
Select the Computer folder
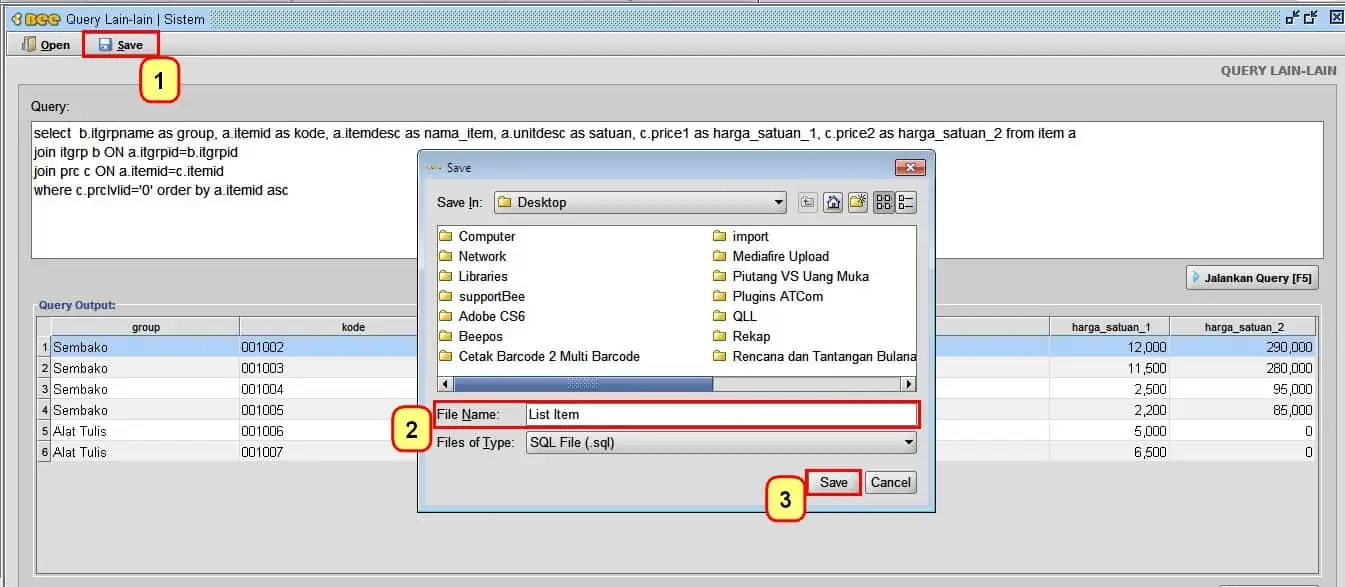(x=478, y=236)
